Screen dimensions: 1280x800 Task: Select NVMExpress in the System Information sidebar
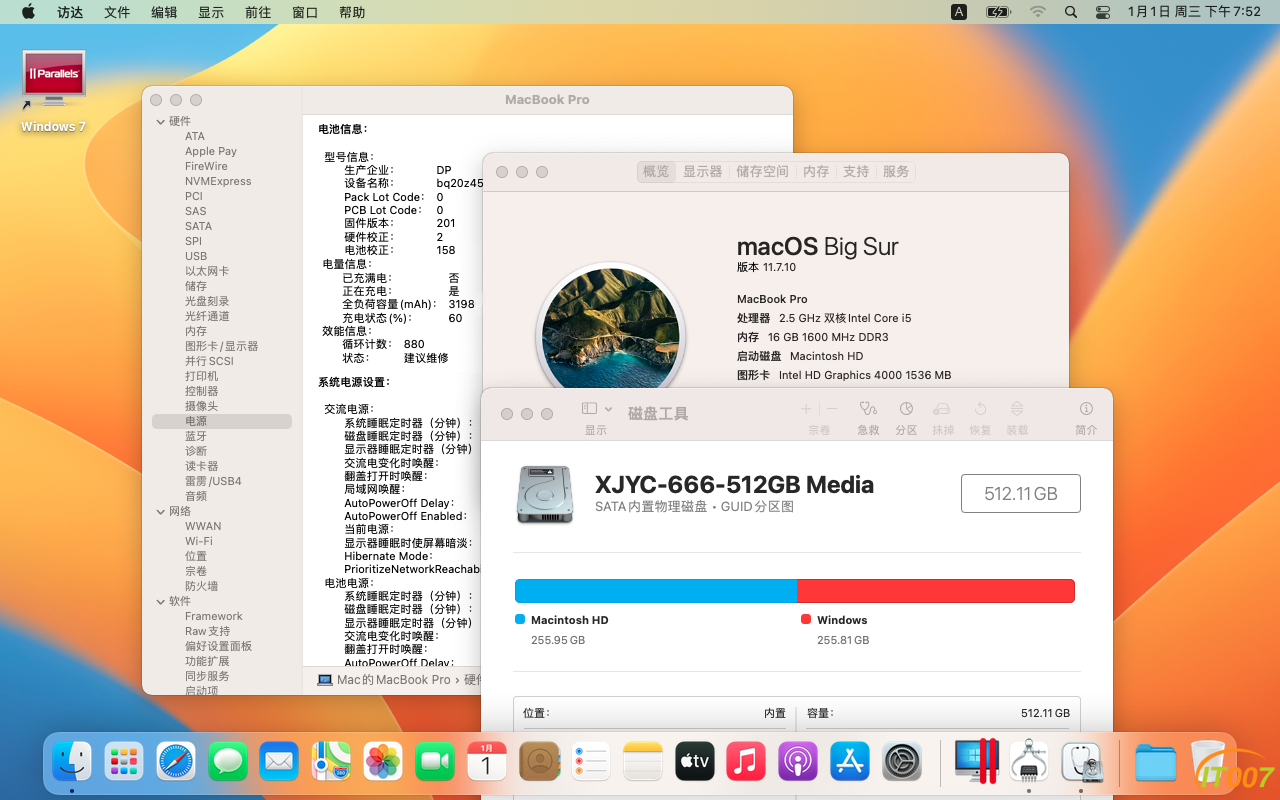point(218,181)
